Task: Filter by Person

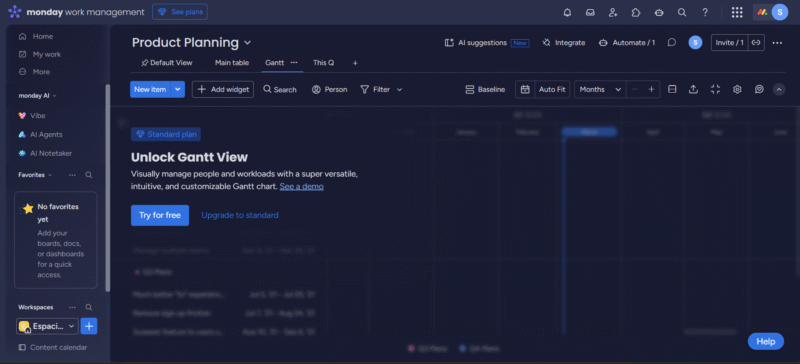Action: 330,89
